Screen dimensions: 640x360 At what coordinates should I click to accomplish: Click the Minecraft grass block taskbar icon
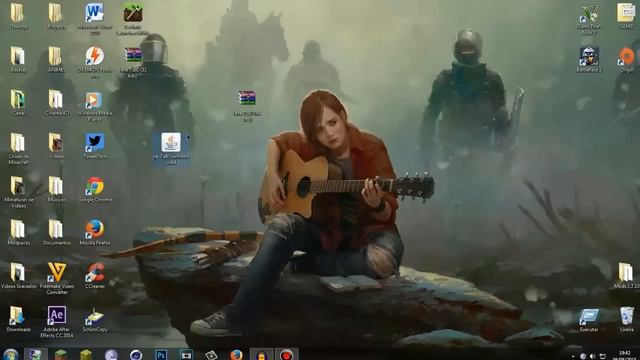coord(61,355)
